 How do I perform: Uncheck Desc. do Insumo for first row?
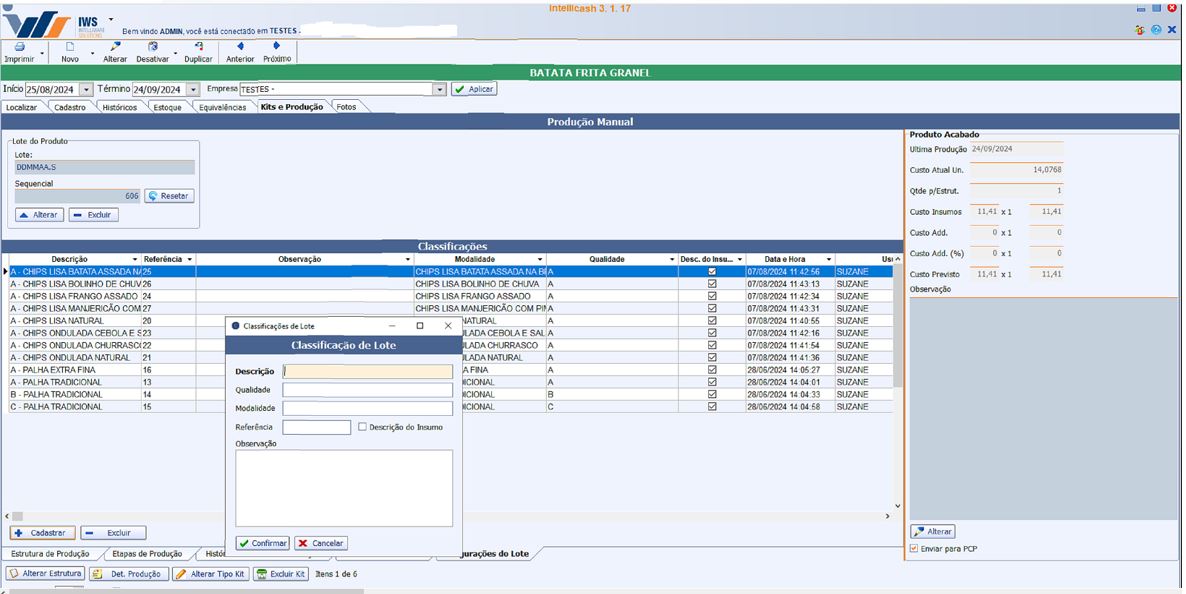(712, 271)
